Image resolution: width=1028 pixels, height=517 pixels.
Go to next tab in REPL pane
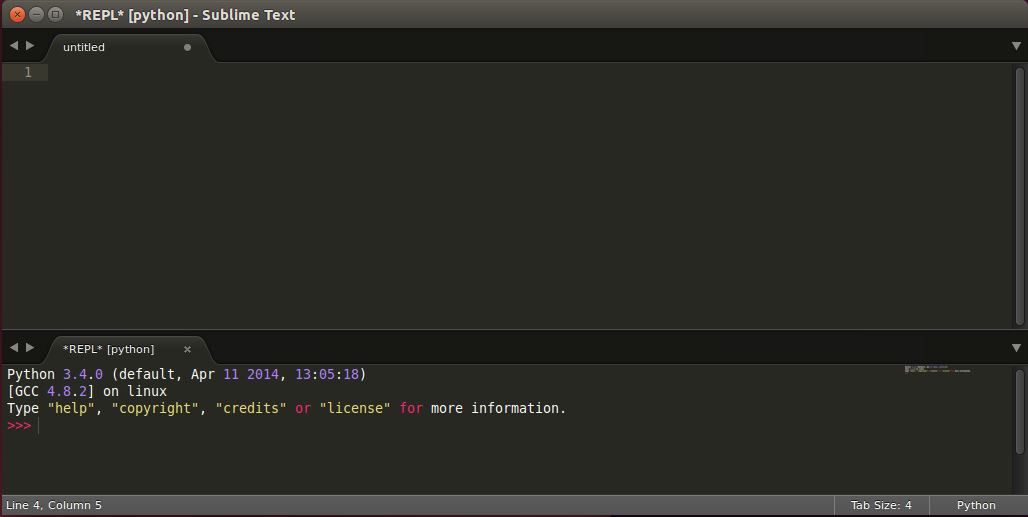coord(30,347)
